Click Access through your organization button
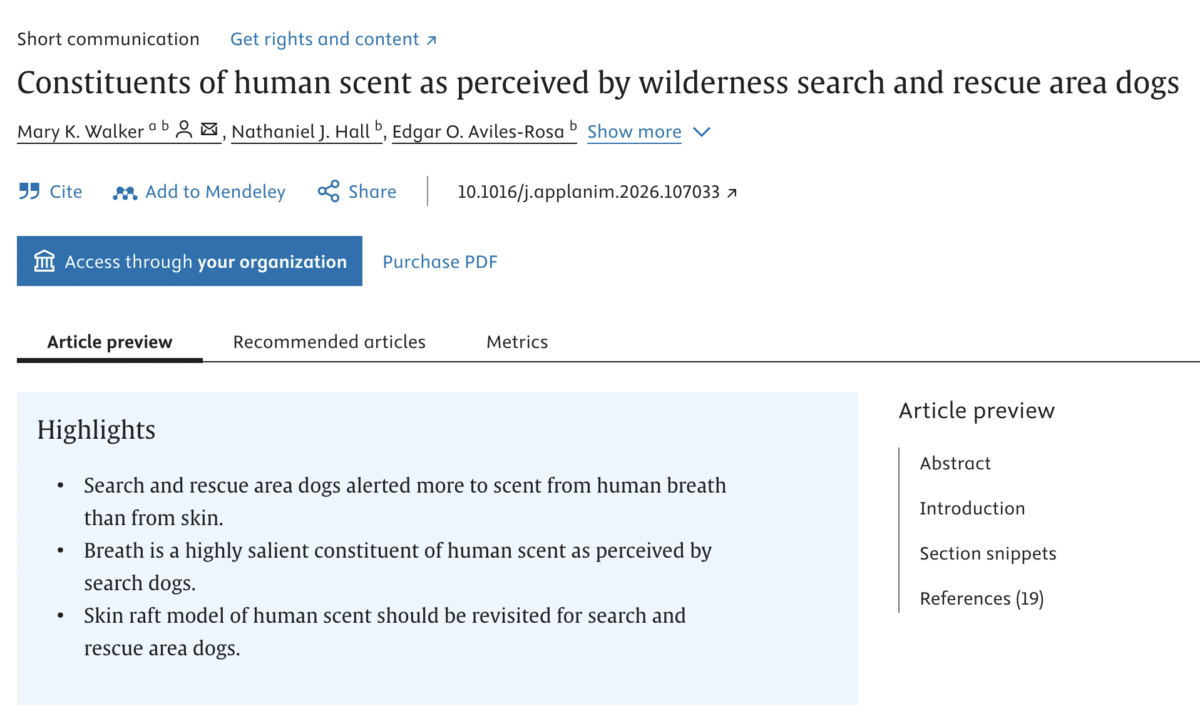 pos(190,261)
